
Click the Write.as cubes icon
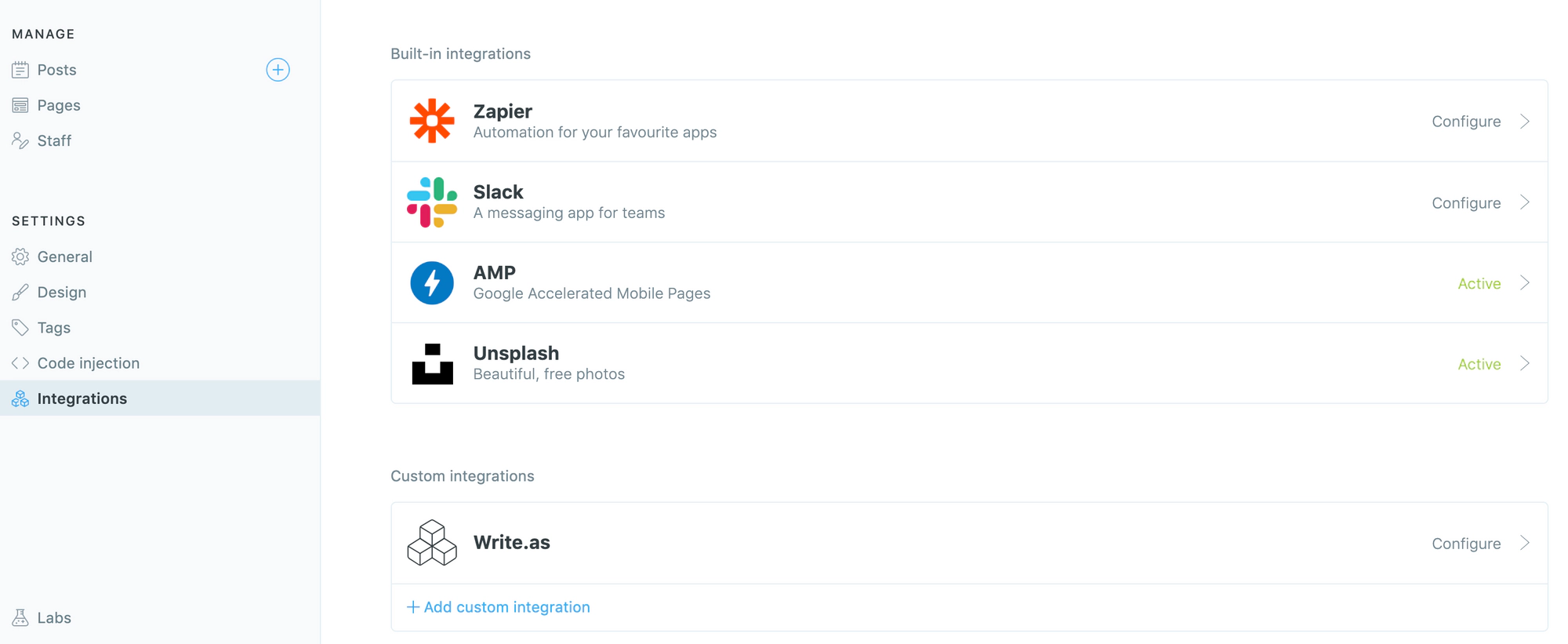tap(432, 543)
